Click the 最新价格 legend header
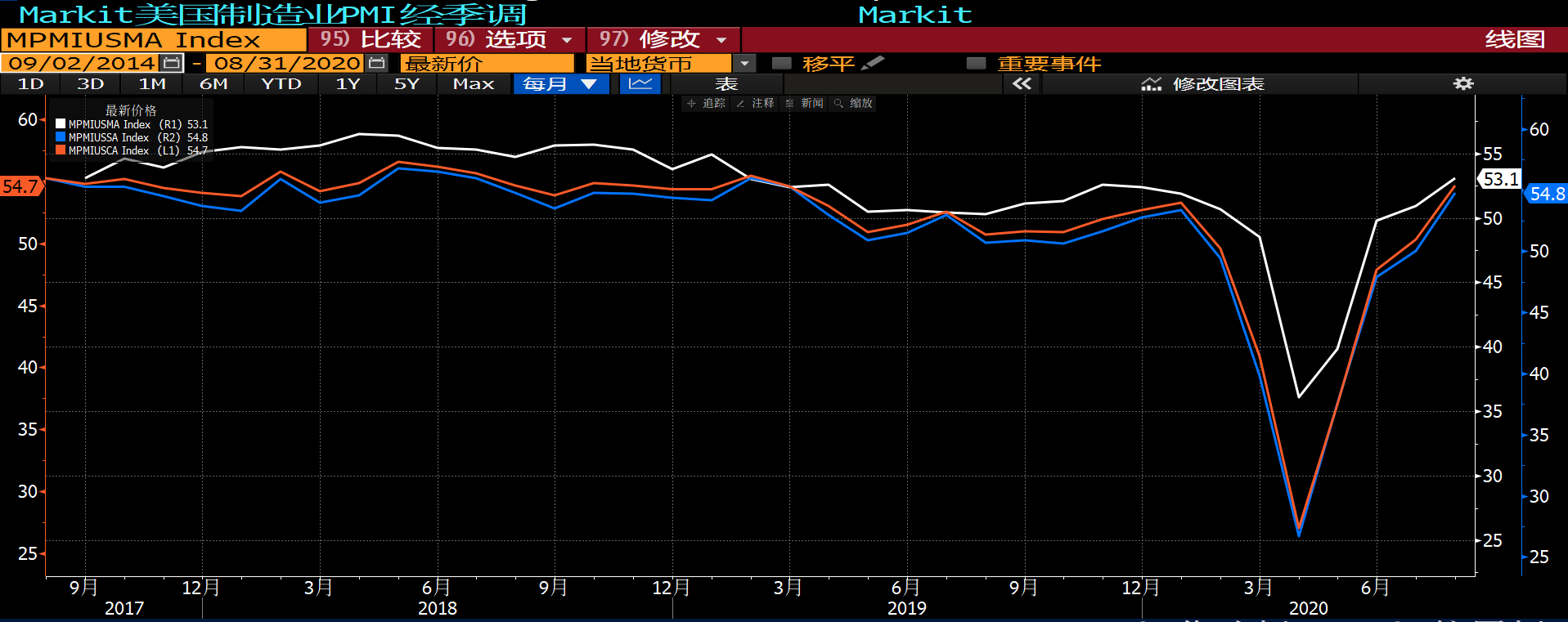This screenshot has height=622, width=1568. pos(131,110)
